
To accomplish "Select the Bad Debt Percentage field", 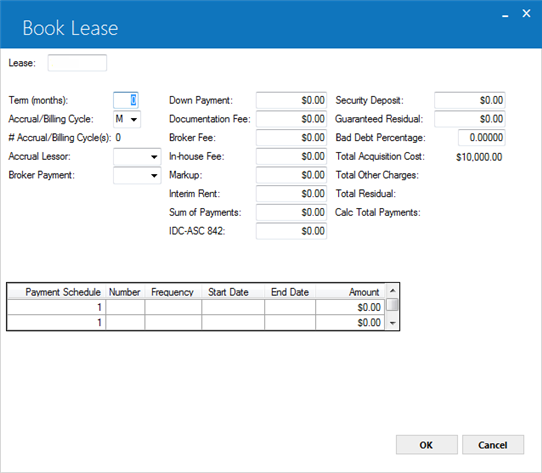I will point(481,138).
